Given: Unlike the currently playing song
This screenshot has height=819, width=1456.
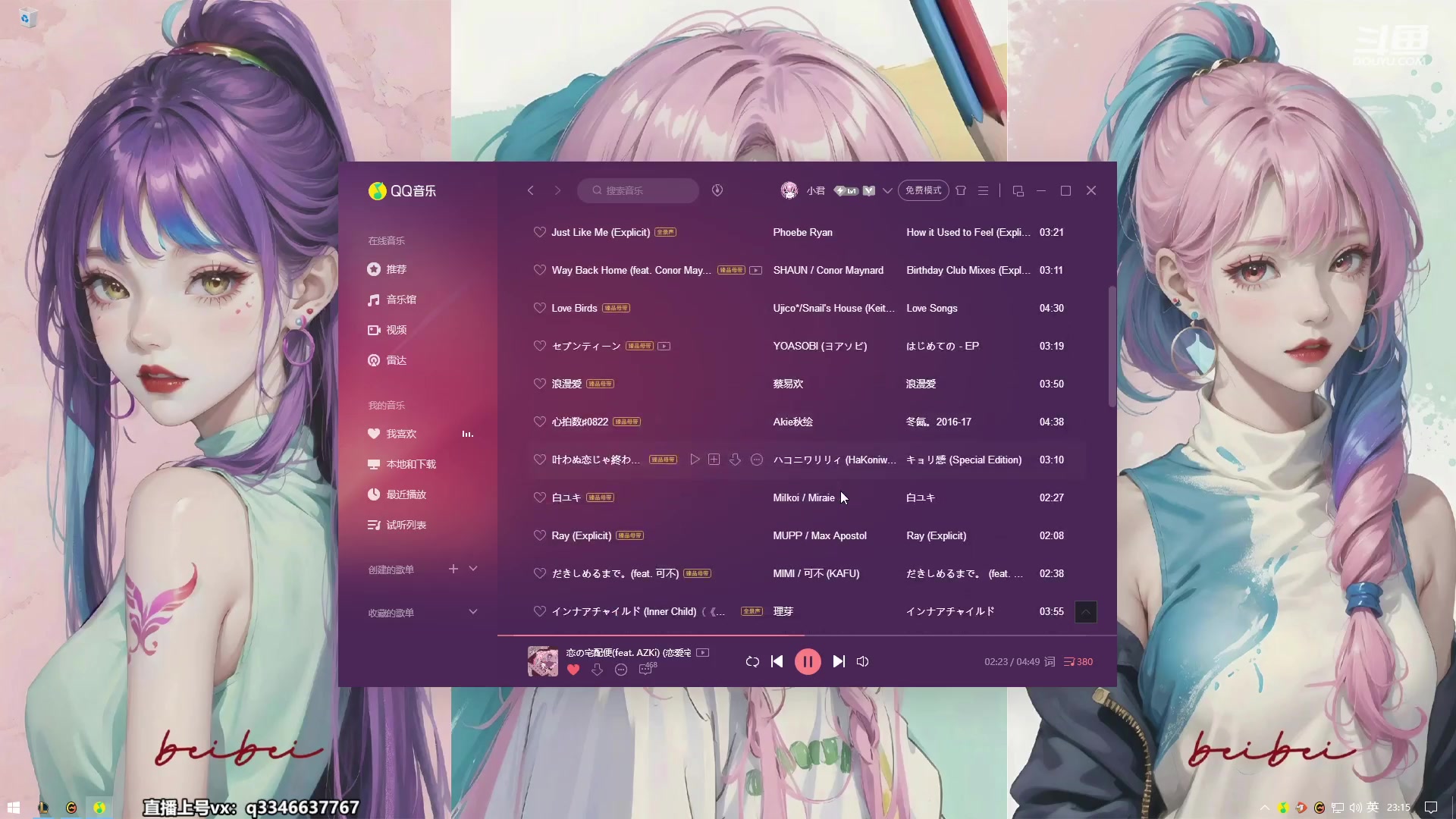Looking at the screenshot, I should tap(573, 670).
